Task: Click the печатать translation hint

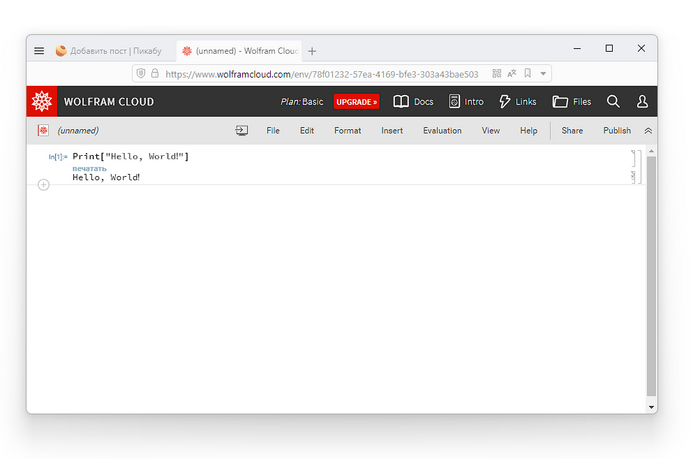Action: coord(89,168)
